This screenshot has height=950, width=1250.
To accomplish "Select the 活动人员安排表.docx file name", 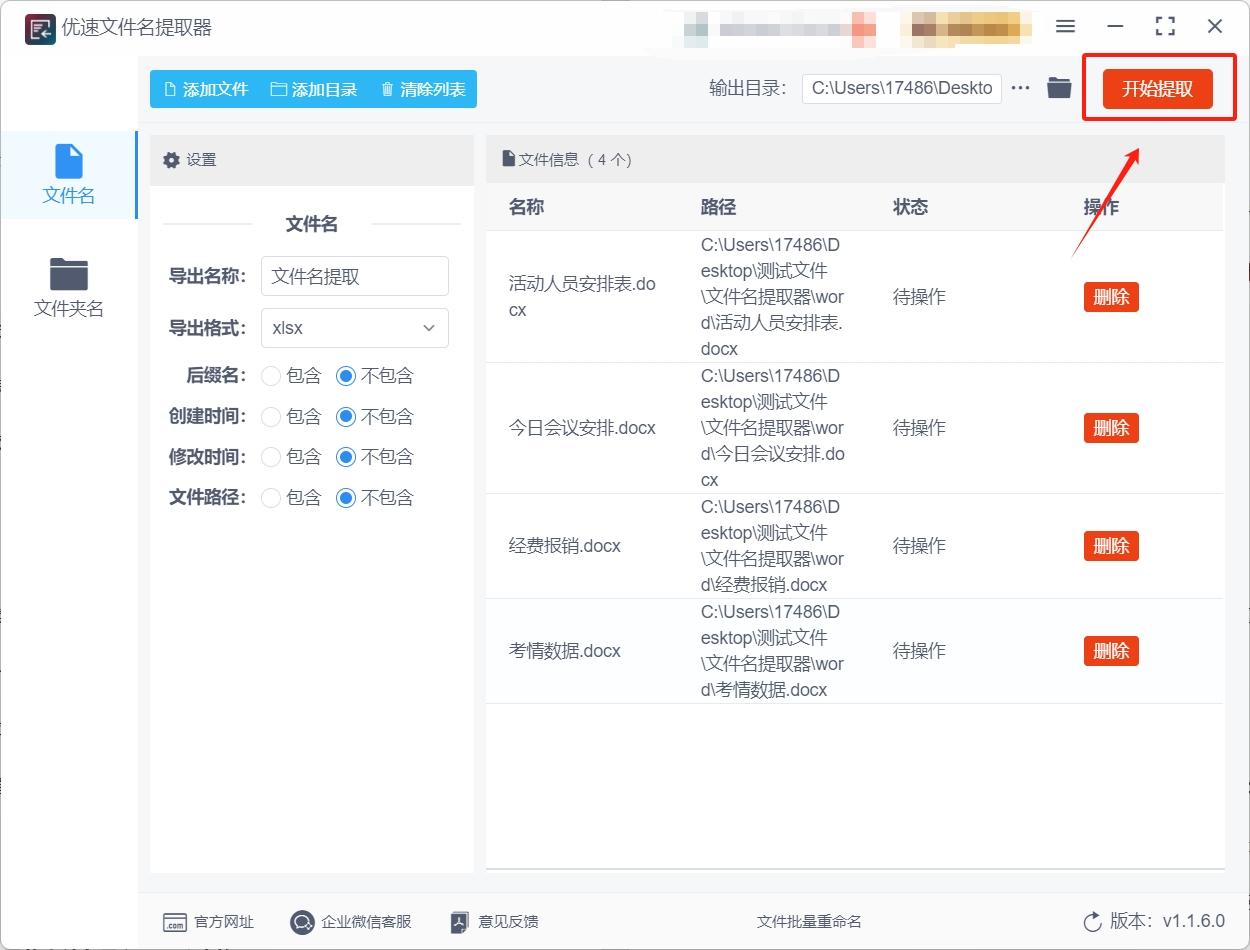I will [x=582, y=297].
